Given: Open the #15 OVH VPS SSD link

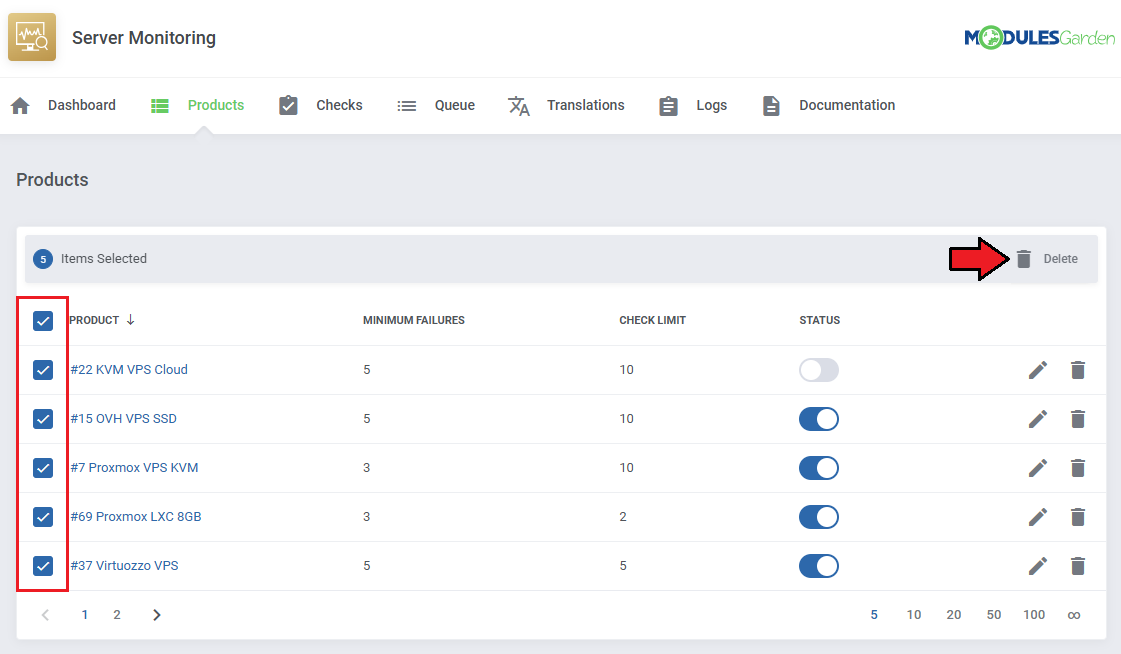Looking at the screenshot, I should tap(123, 419).
